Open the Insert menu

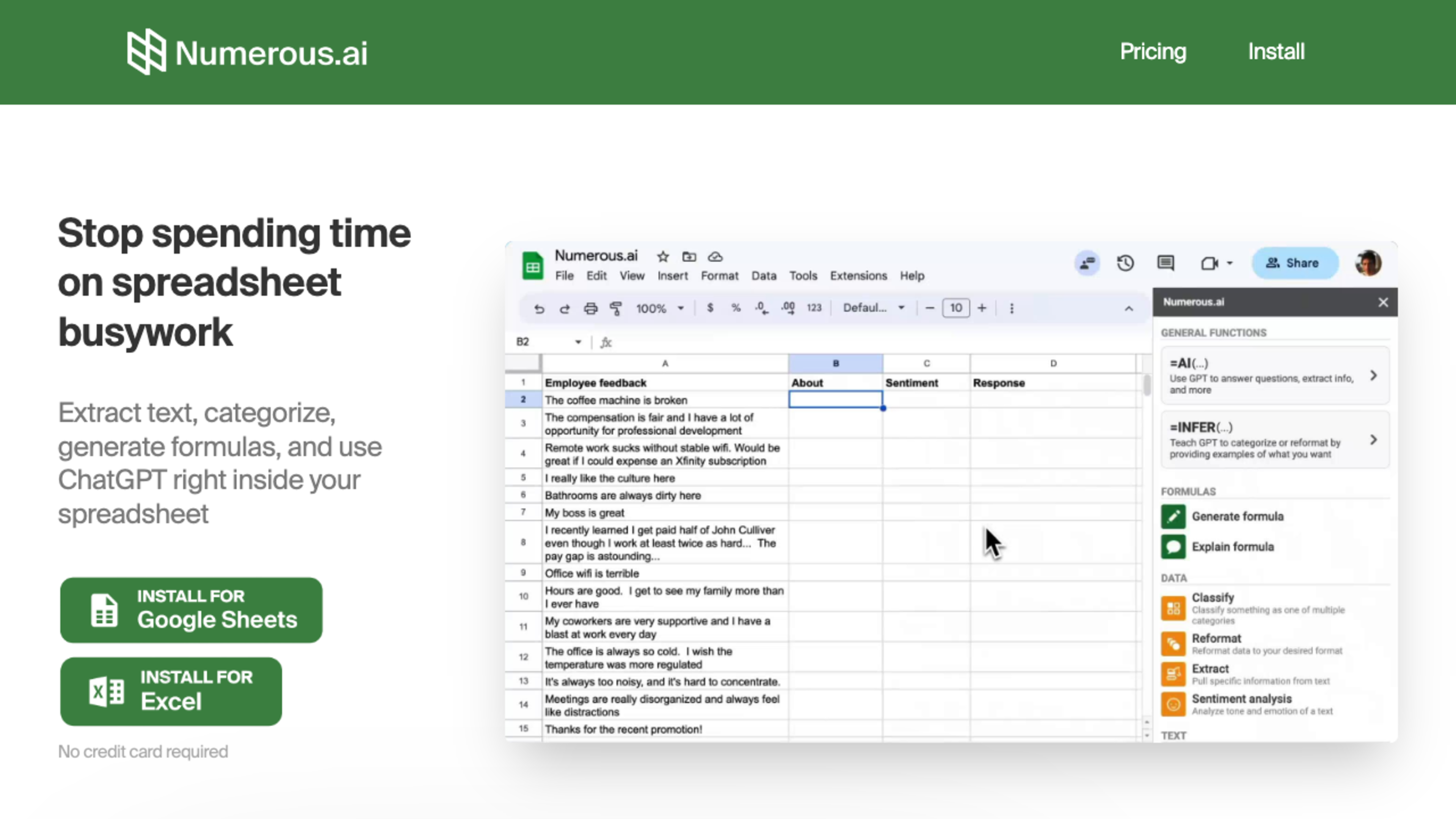[673, 276]
